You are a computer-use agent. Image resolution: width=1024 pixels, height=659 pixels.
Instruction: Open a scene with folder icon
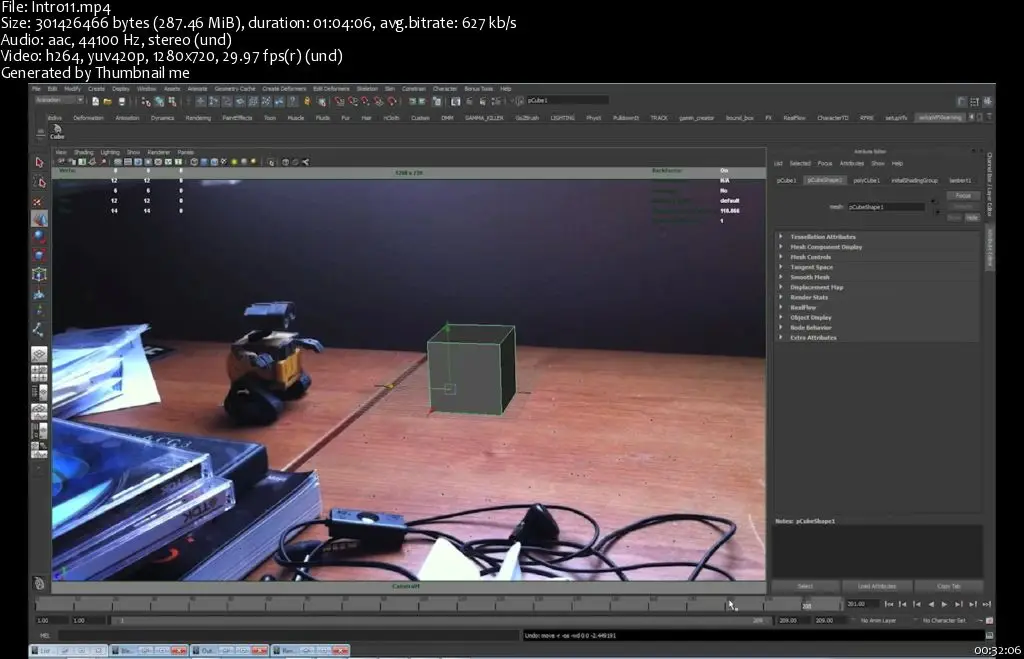108,101
